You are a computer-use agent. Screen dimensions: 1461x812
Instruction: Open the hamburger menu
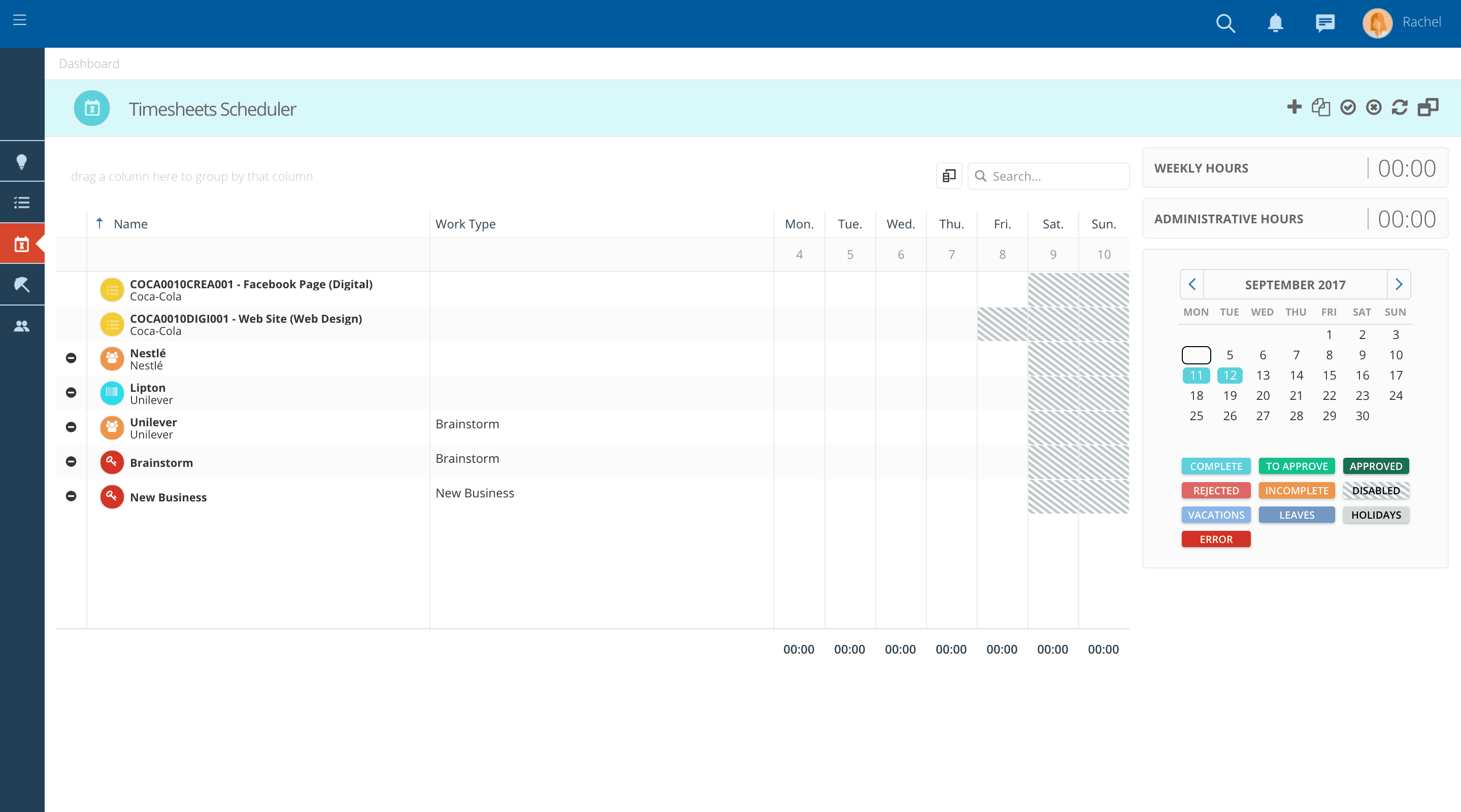20,20
